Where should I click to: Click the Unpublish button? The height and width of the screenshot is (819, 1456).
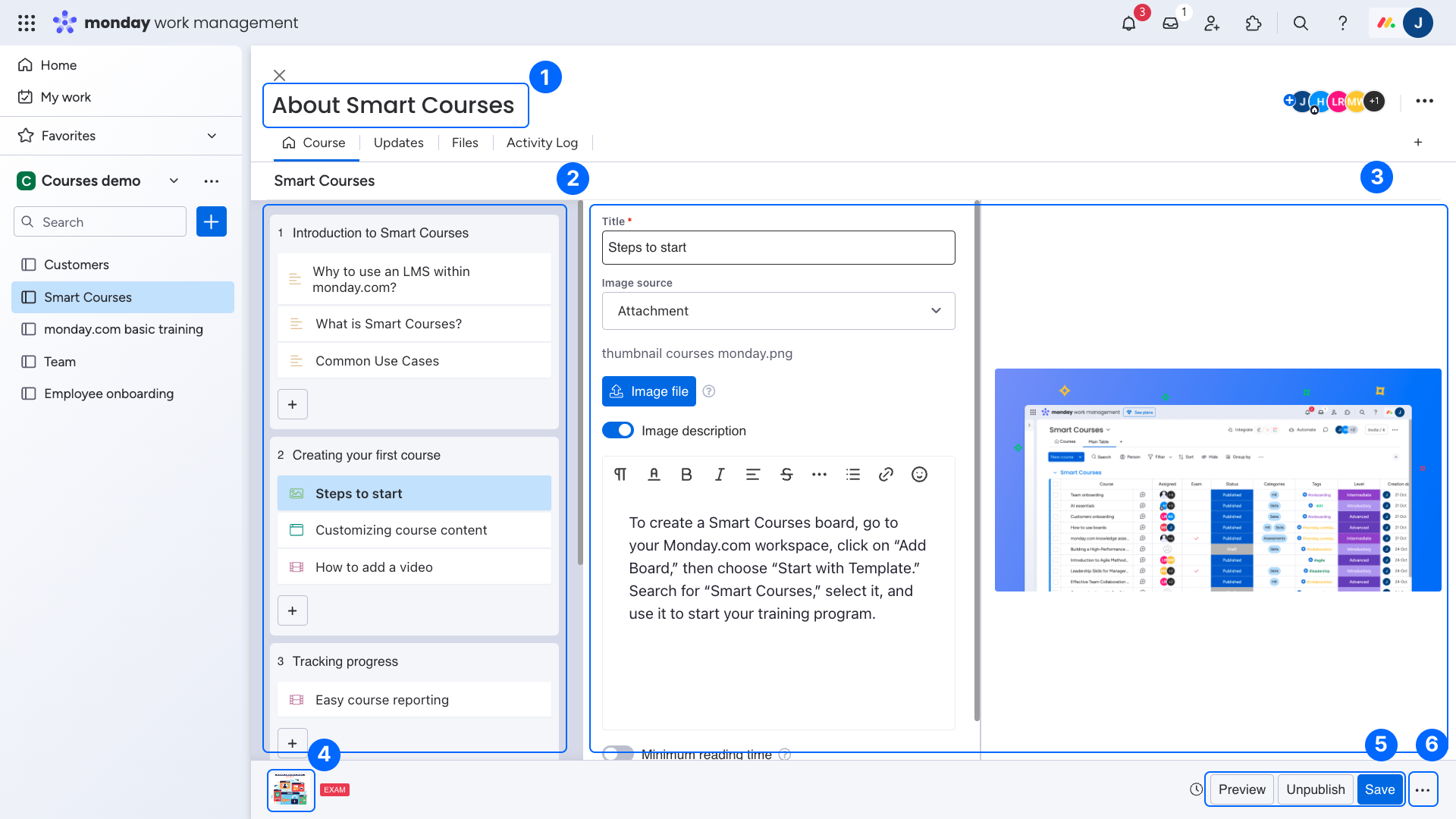point(1316,789)
